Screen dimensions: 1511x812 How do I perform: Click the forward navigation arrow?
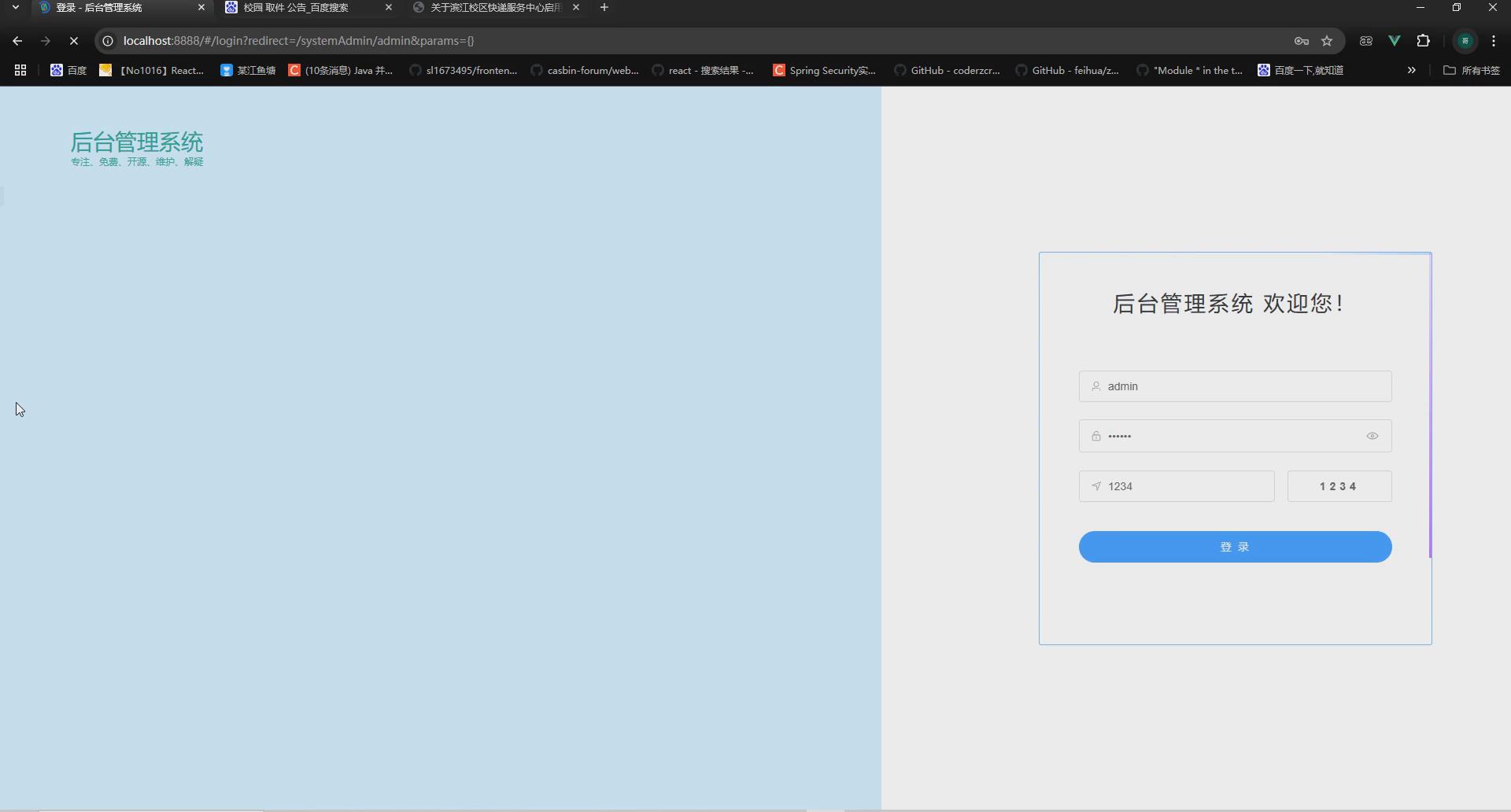pyautogui.click(x=45, y=40)
